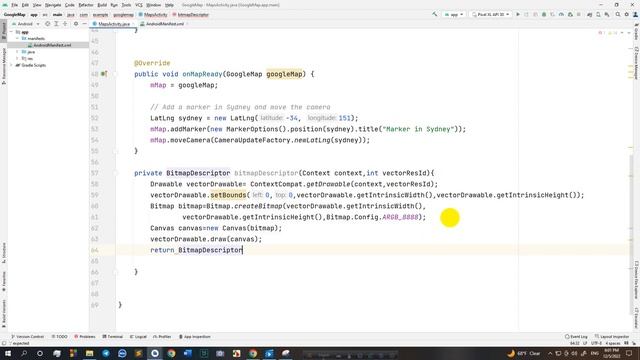Image resolution: width=640 pixels, height=360 pixels.
Task: Collapse the manifests folder node
Action: point(18,38)
